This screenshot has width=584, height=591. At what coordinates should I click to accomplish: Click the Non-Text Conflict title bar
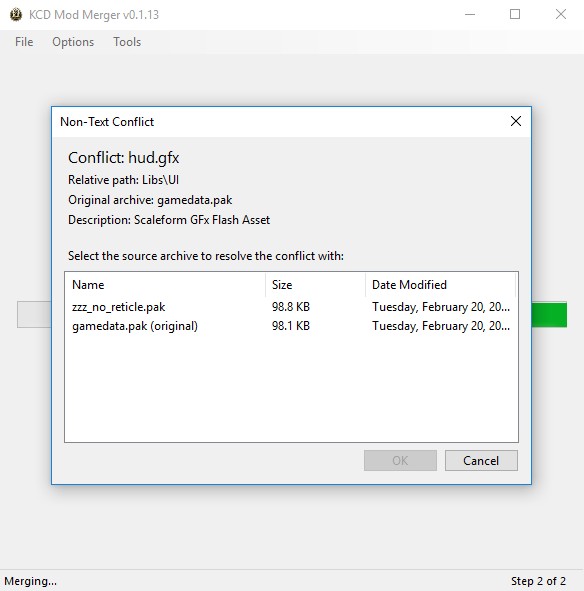point(279,122)
